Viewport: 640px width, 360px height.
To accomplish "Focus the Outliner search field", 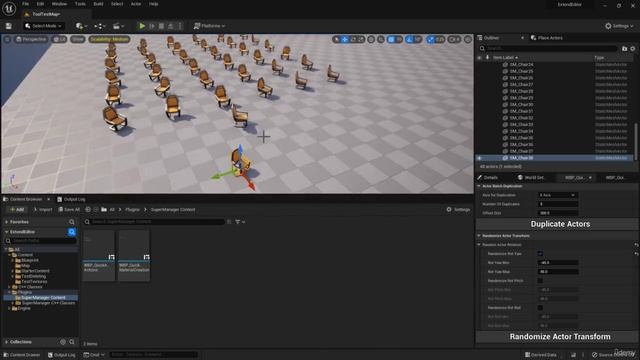I will (x=549, y=49).
